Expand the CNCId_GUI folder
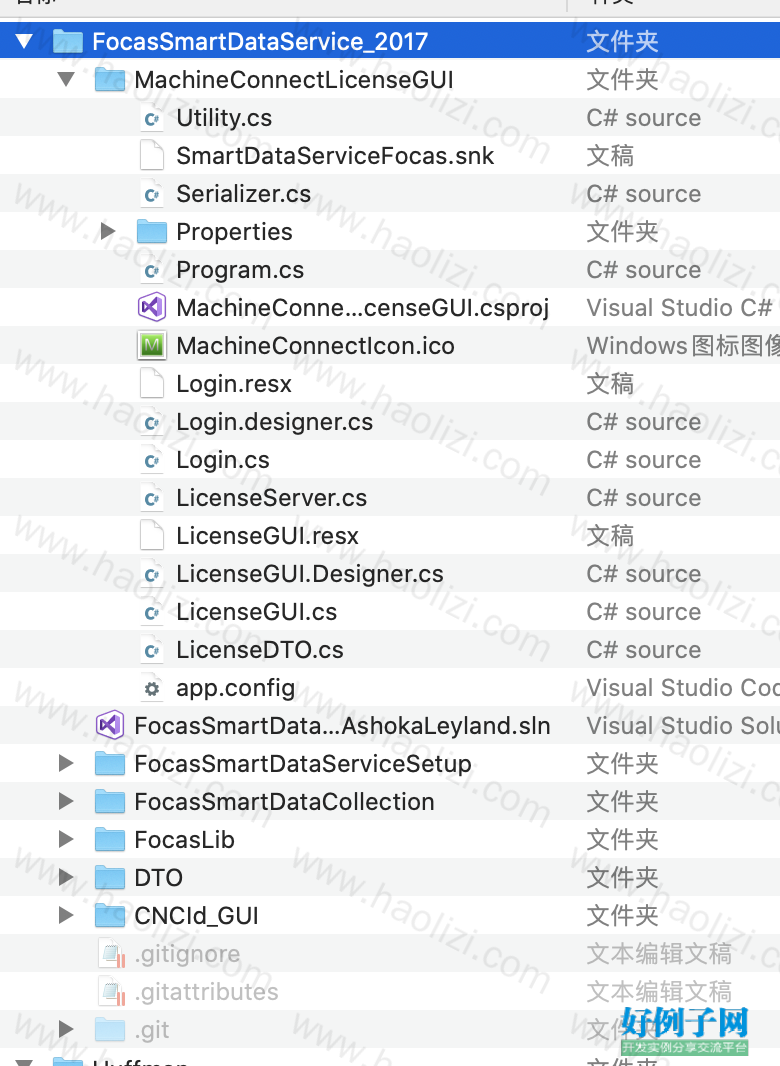780x1066 pixels. pos(66,916)
